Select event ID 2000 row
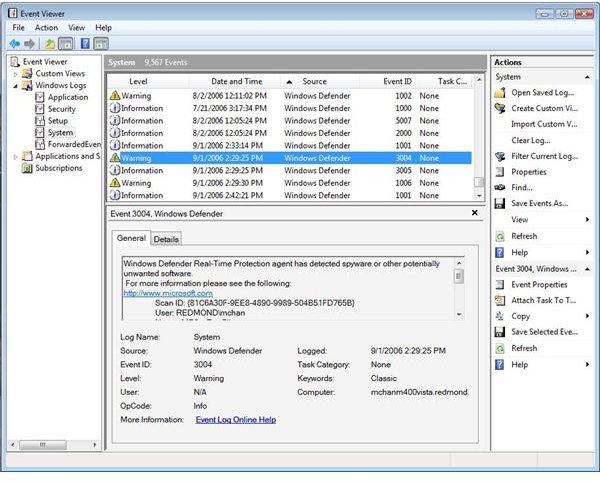Viewport: 600px width, 482px height. click(x=290, y=133)
